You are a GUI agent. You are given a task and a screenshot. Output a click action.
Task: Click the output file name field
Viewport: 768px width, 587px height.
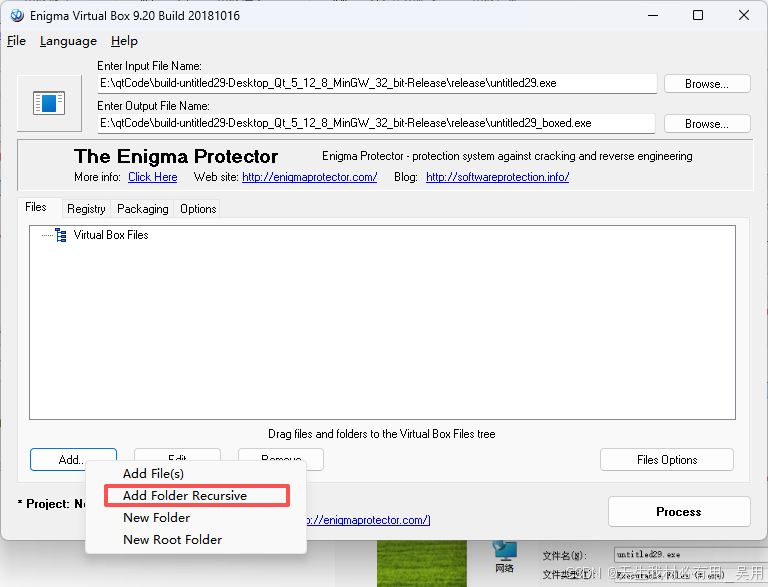(376, 123)
